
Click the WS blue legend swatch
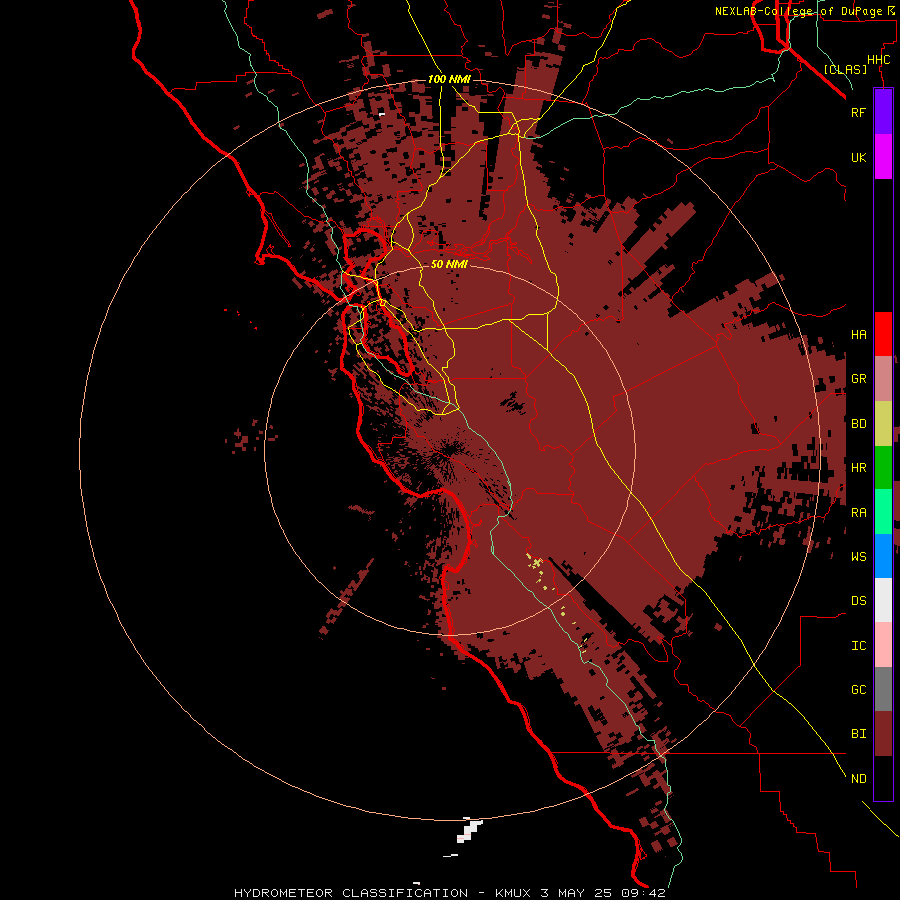(883, 556)
